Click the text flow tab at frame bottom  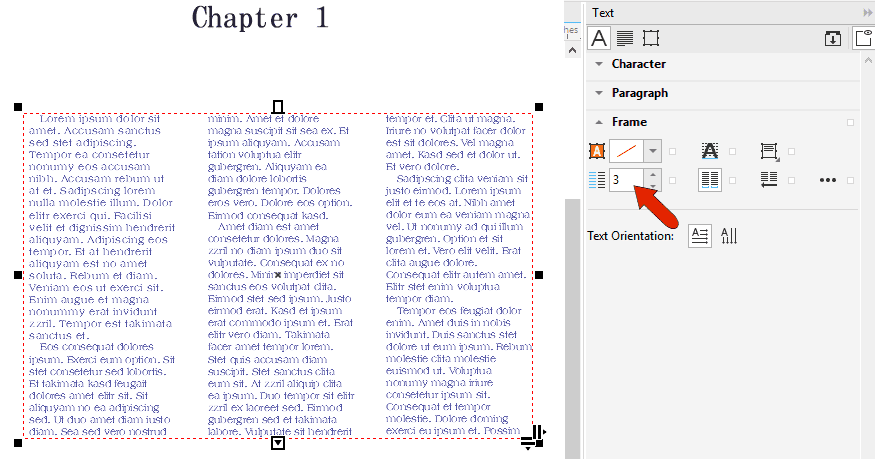[278, 442]
